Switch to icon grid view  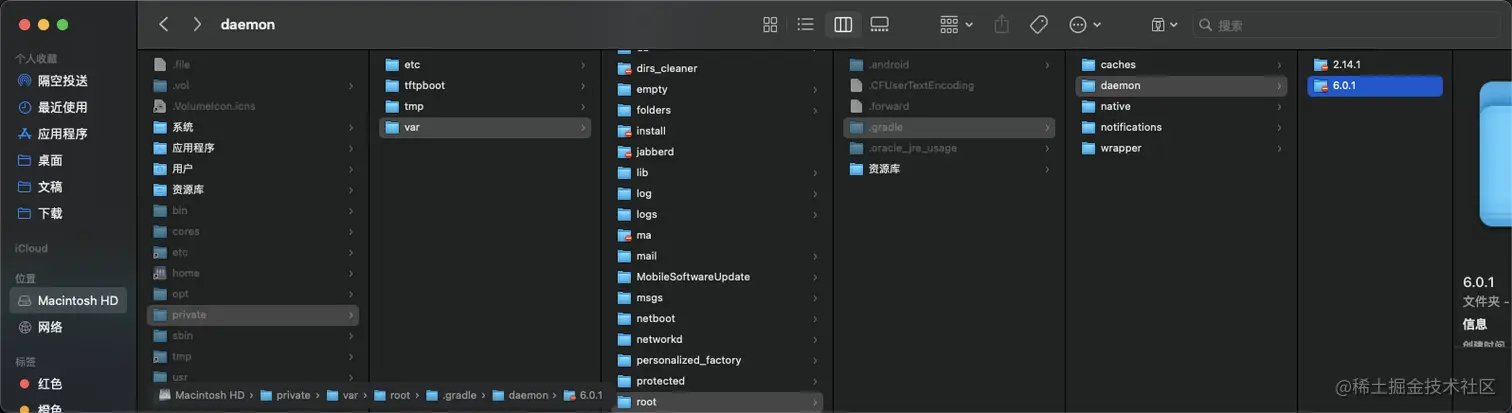tap(770, 24)
